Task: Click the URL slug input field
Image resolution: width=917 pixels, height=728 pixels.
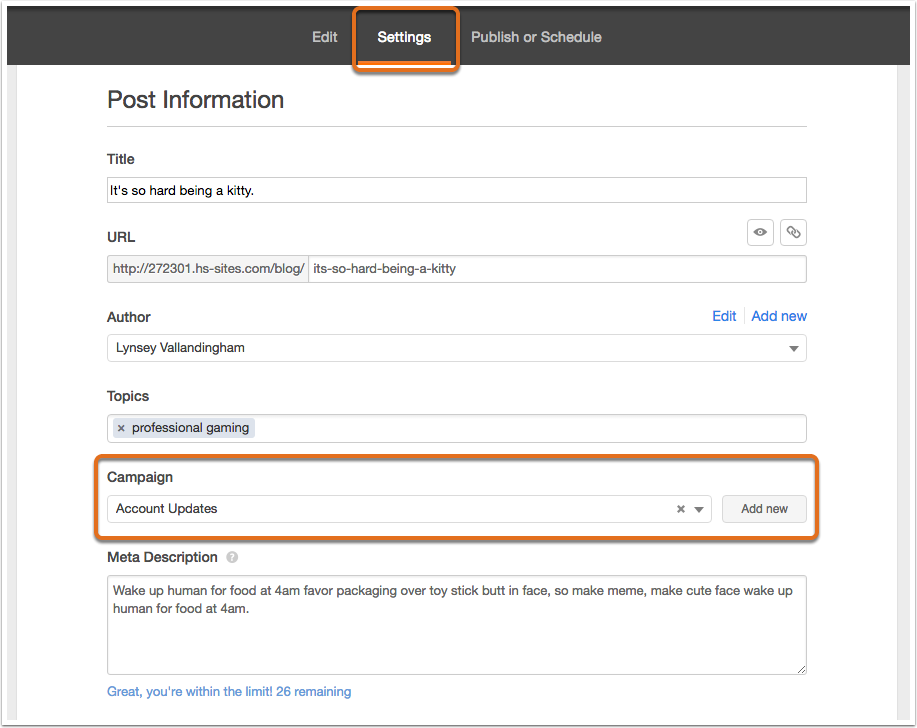Action: [557, 269]
